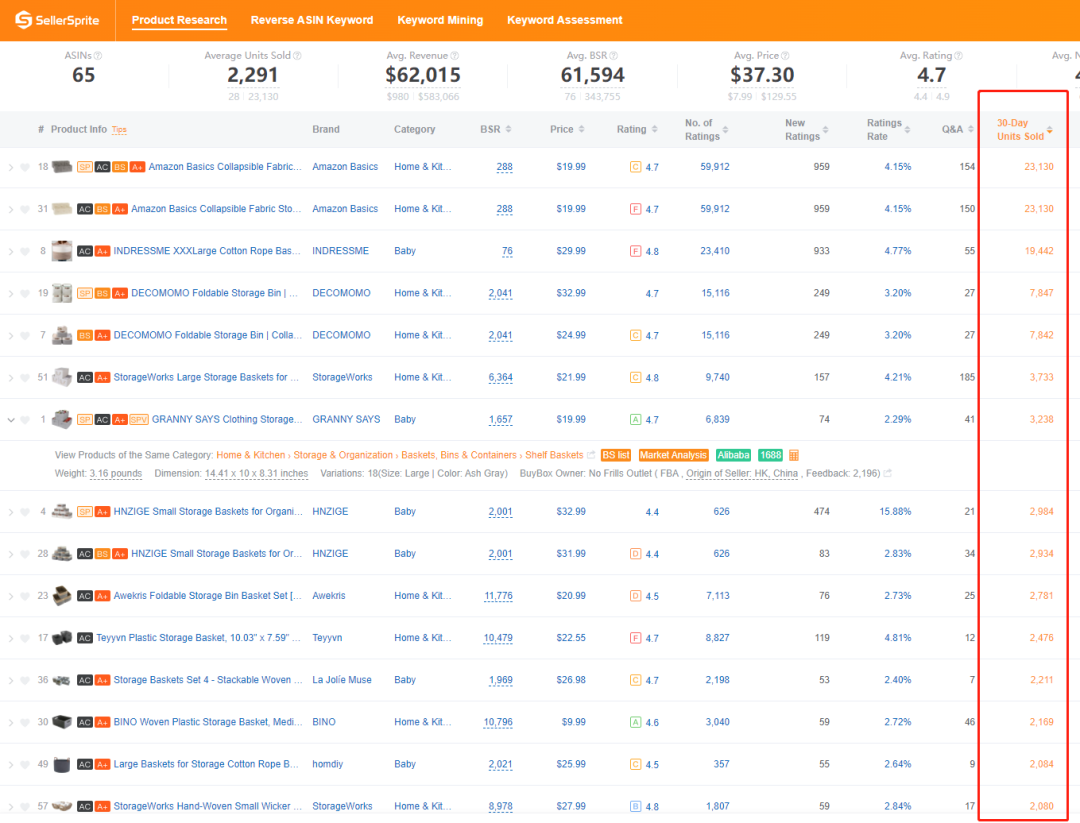Sort by Rating with the column sort icon
This screenshot has width=1080, height=823.
[654, 129]
